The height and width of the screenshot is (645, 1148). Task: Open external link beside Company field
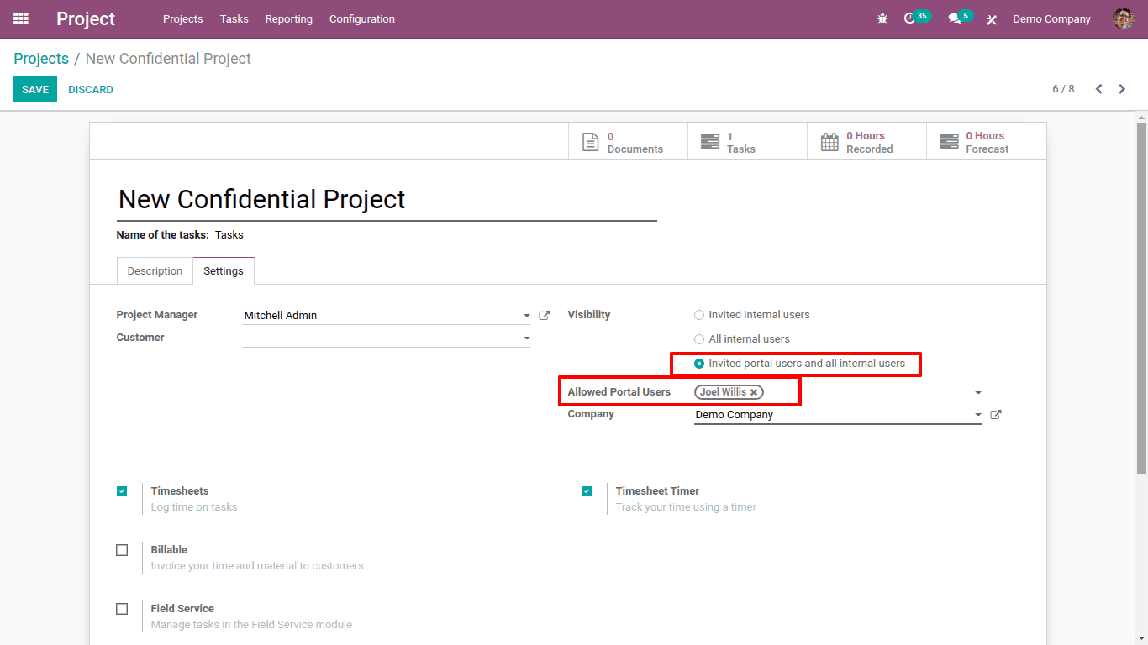point(996,415)
